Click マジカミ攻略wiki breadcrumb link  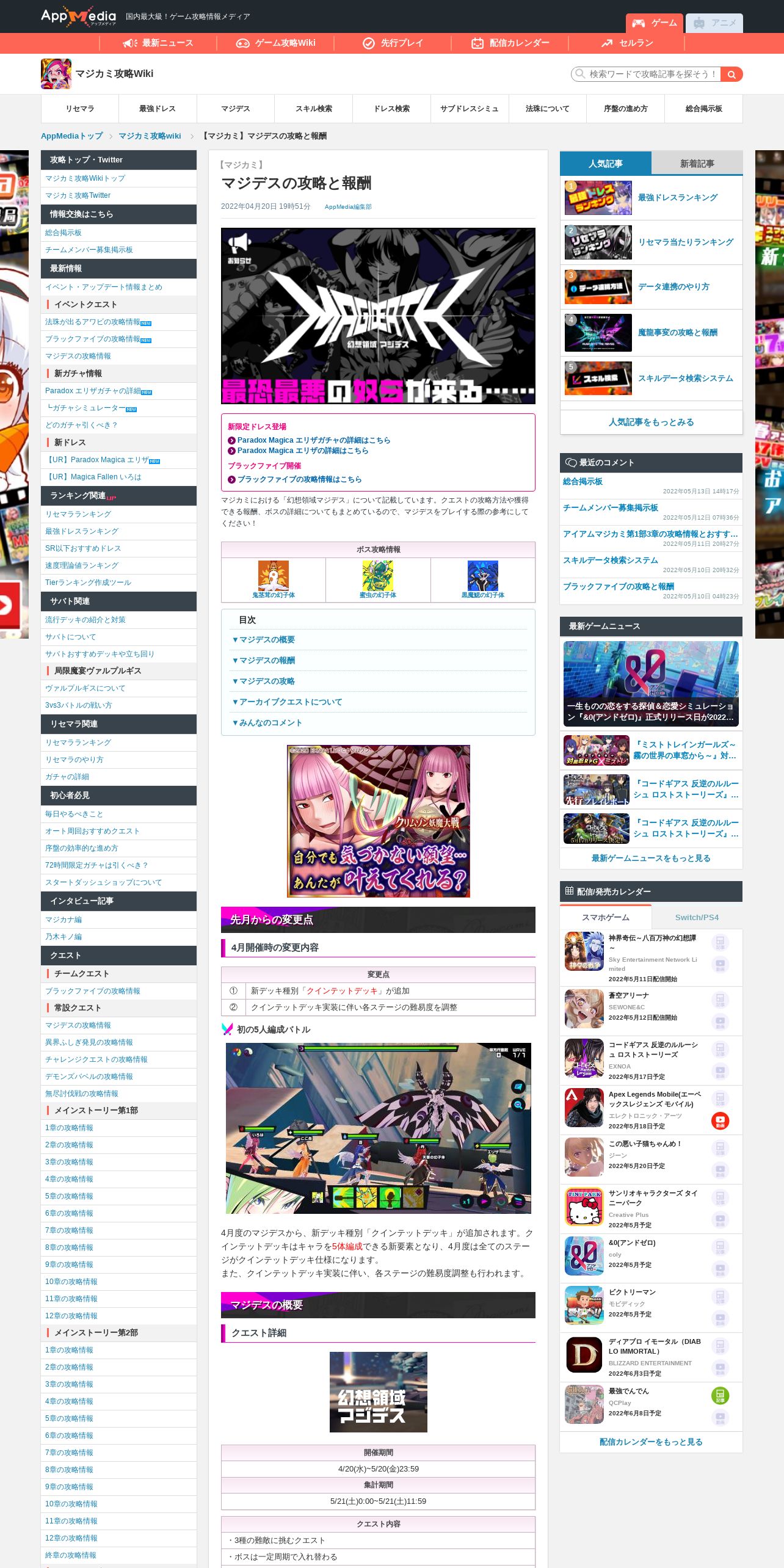150,136
